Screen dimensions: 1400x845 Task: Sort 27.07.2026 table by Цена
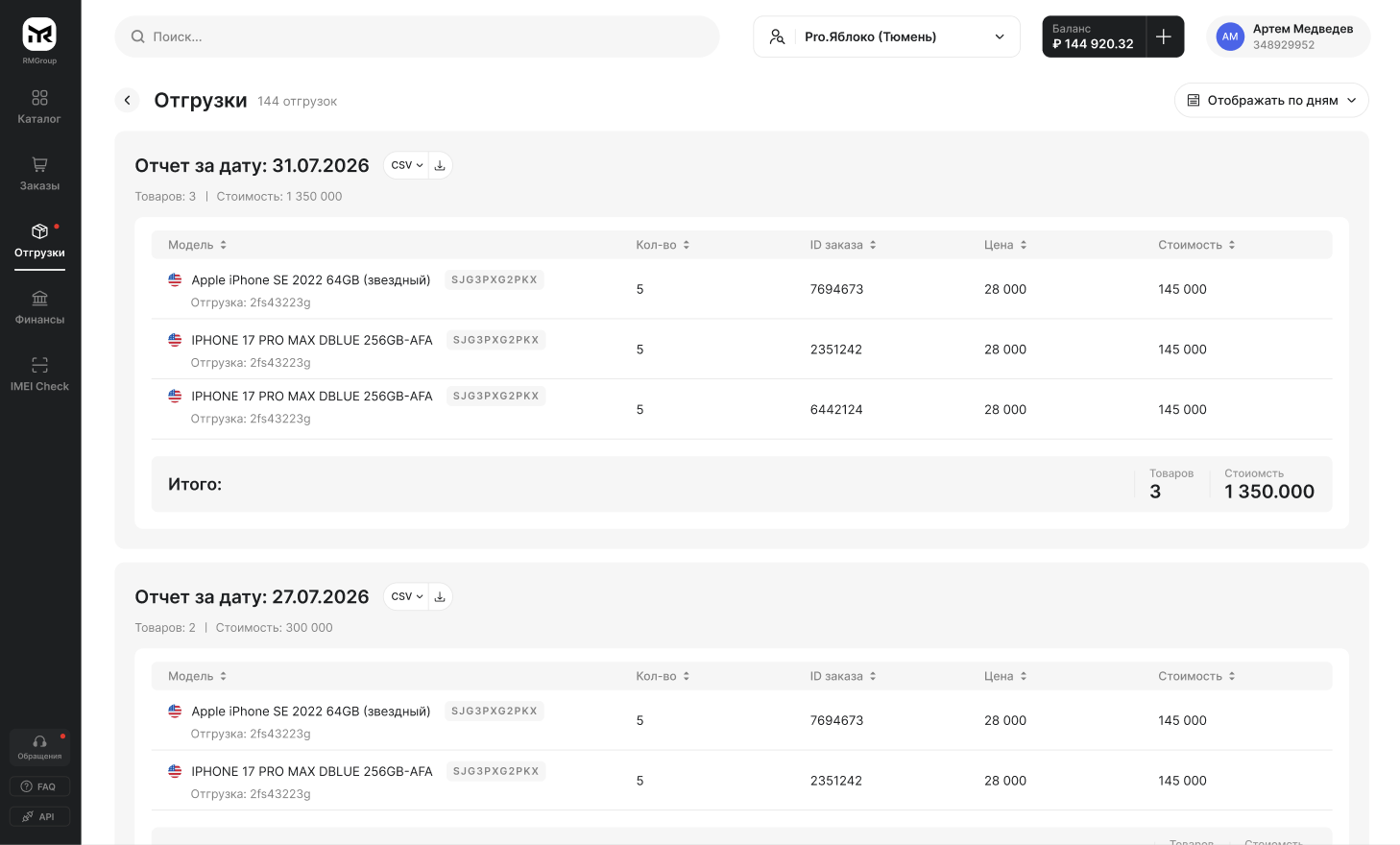coord(1005,676)
